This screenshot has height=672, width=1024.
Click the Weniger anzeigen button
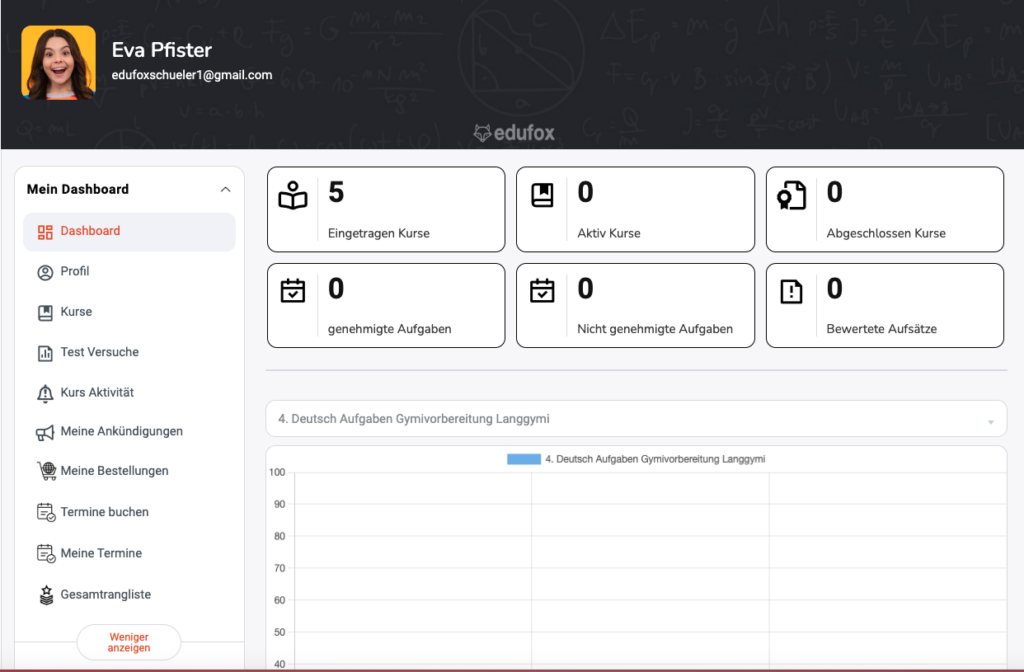coord(128,642)
